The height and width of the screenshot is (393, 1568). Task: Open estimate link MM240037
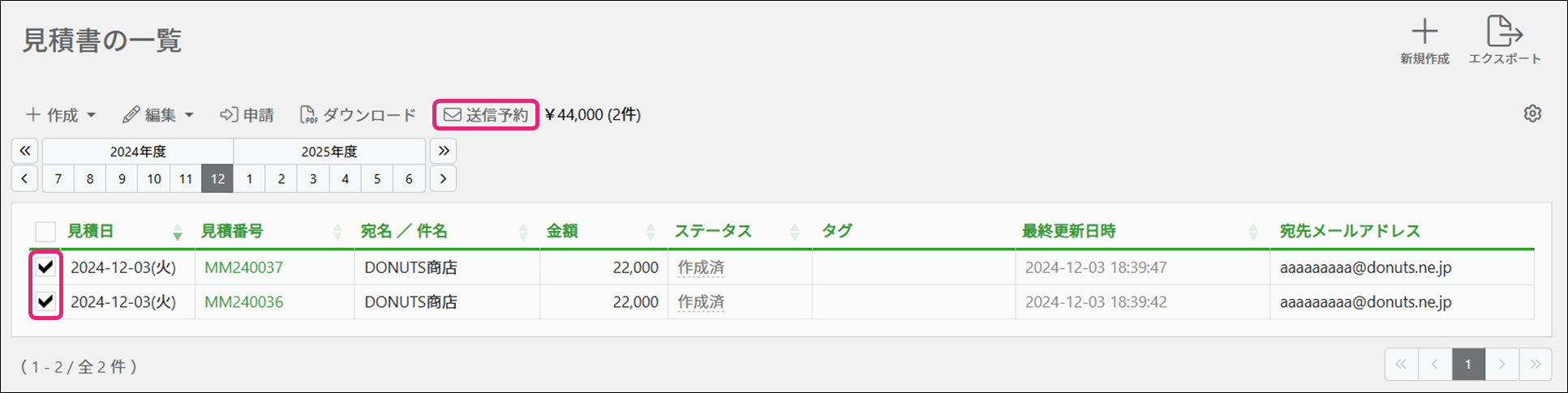point(243,267)
